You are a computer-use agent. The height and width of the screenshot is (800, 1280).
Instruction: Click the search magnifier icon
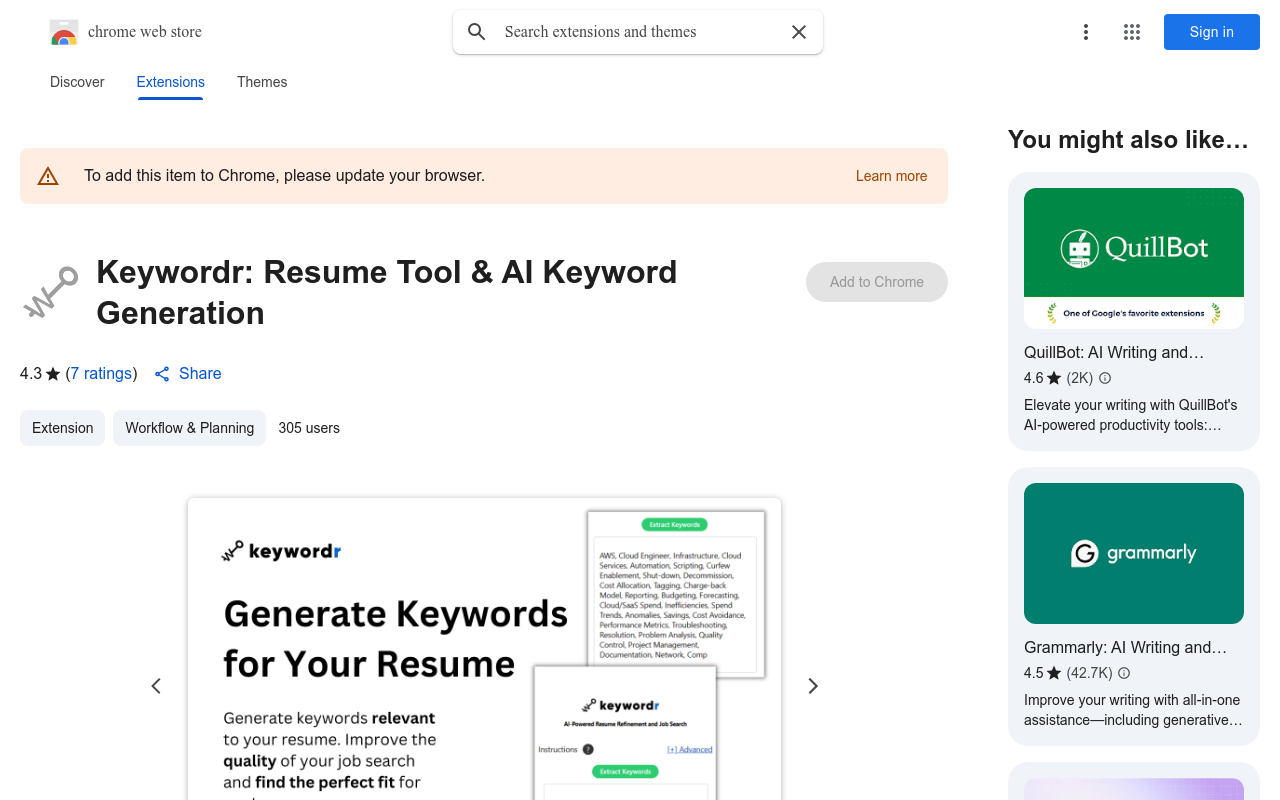coord(477,32)
